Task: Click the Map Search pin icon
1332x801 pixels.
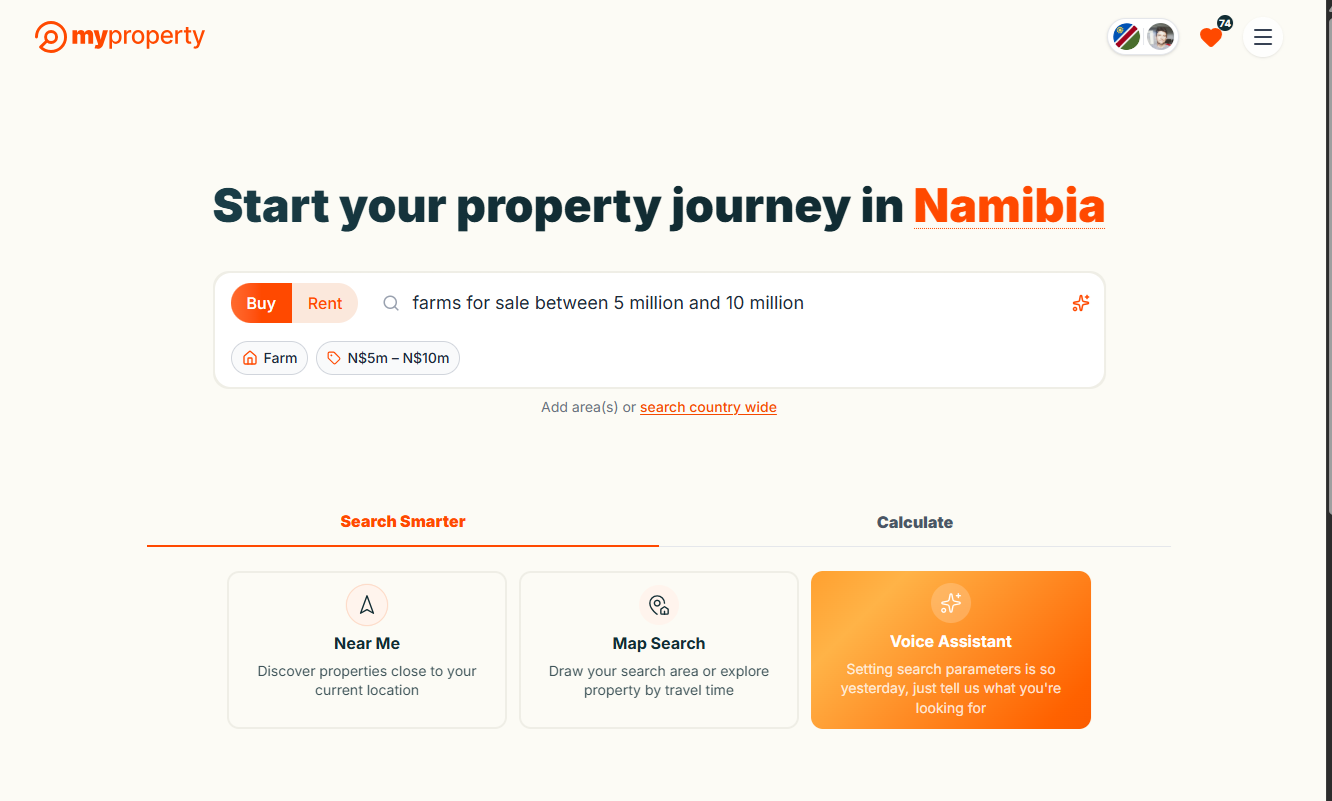Action: pos(658,605)
